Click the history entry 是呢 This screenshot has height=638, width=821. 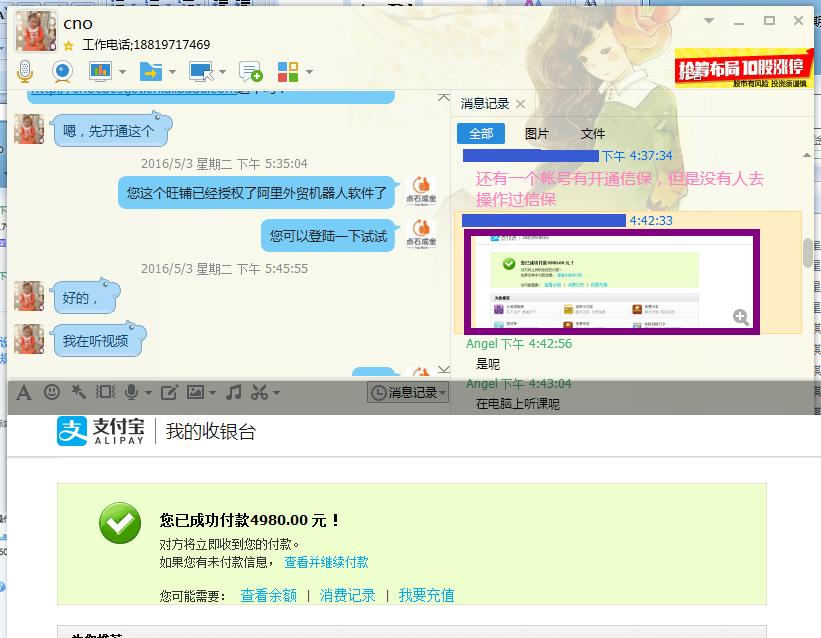[487, 364]
